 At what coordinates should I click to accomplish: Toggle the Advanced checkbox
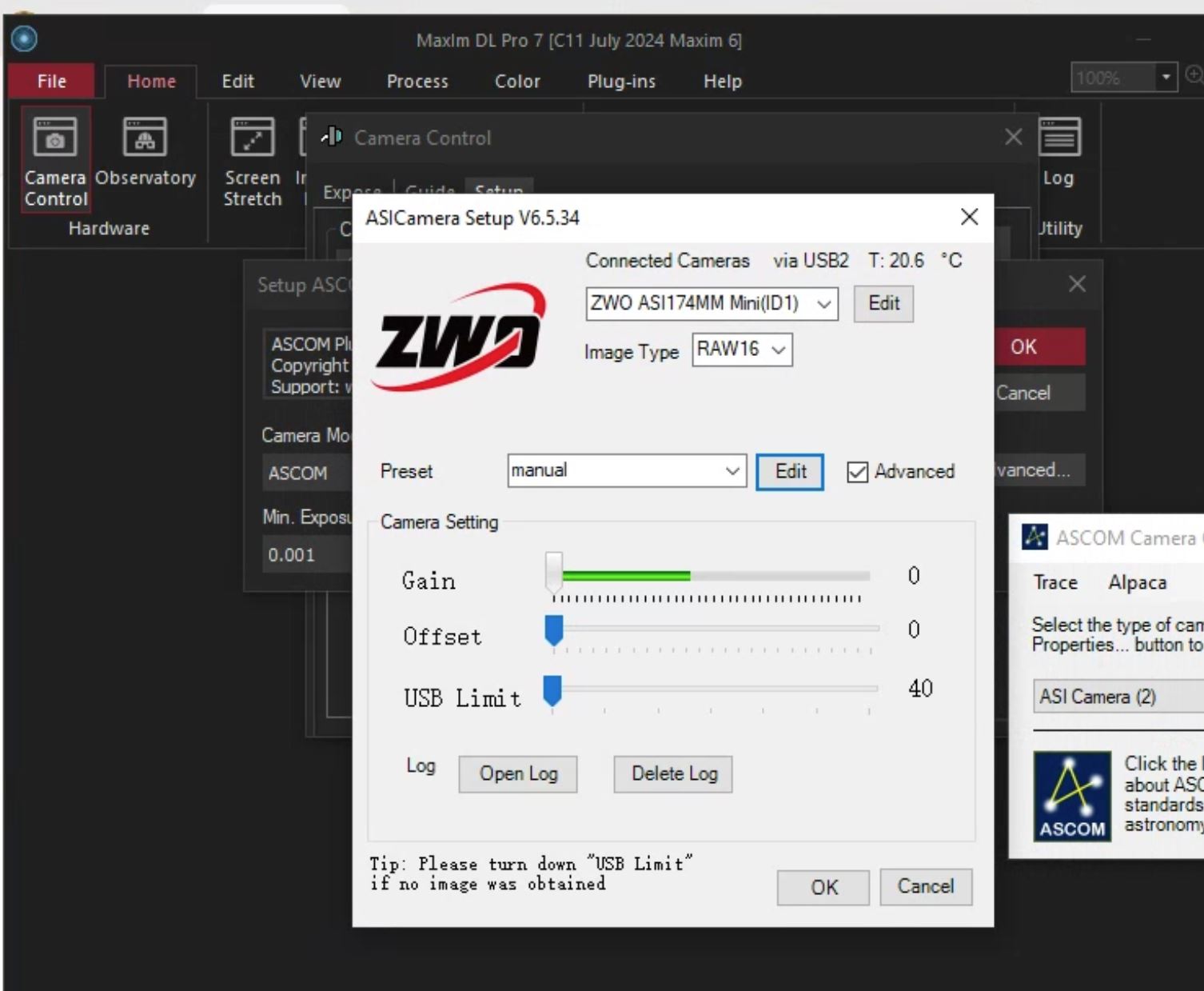857,472
